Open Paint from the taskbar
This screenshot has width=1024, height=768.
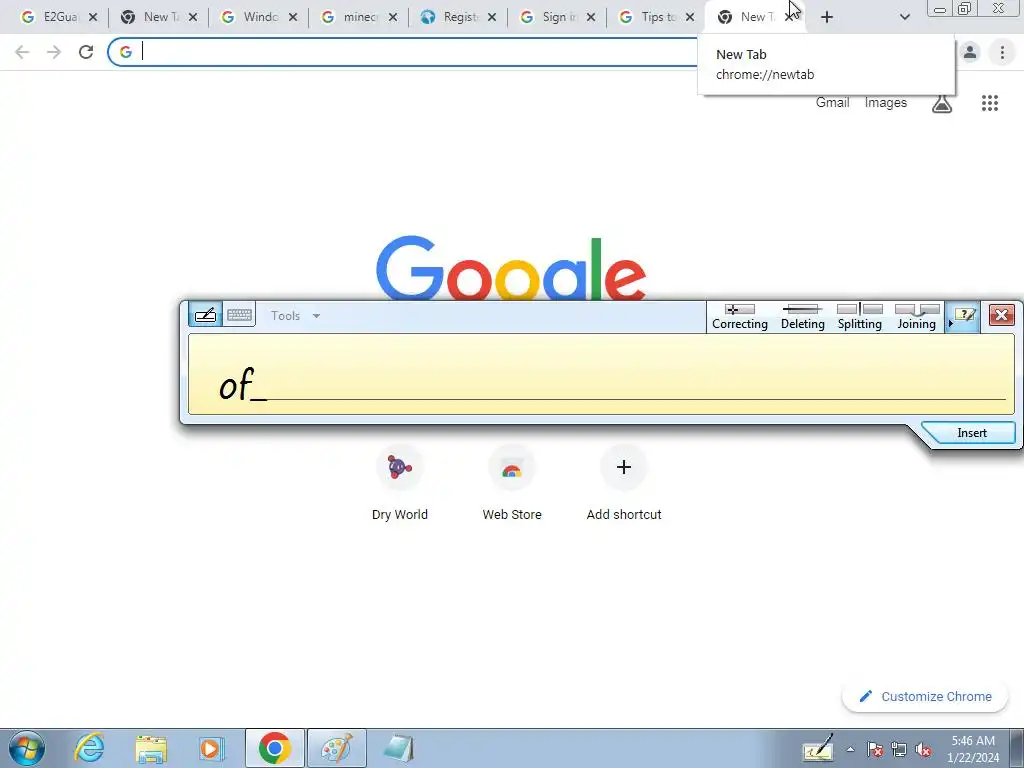coord(337,748)
